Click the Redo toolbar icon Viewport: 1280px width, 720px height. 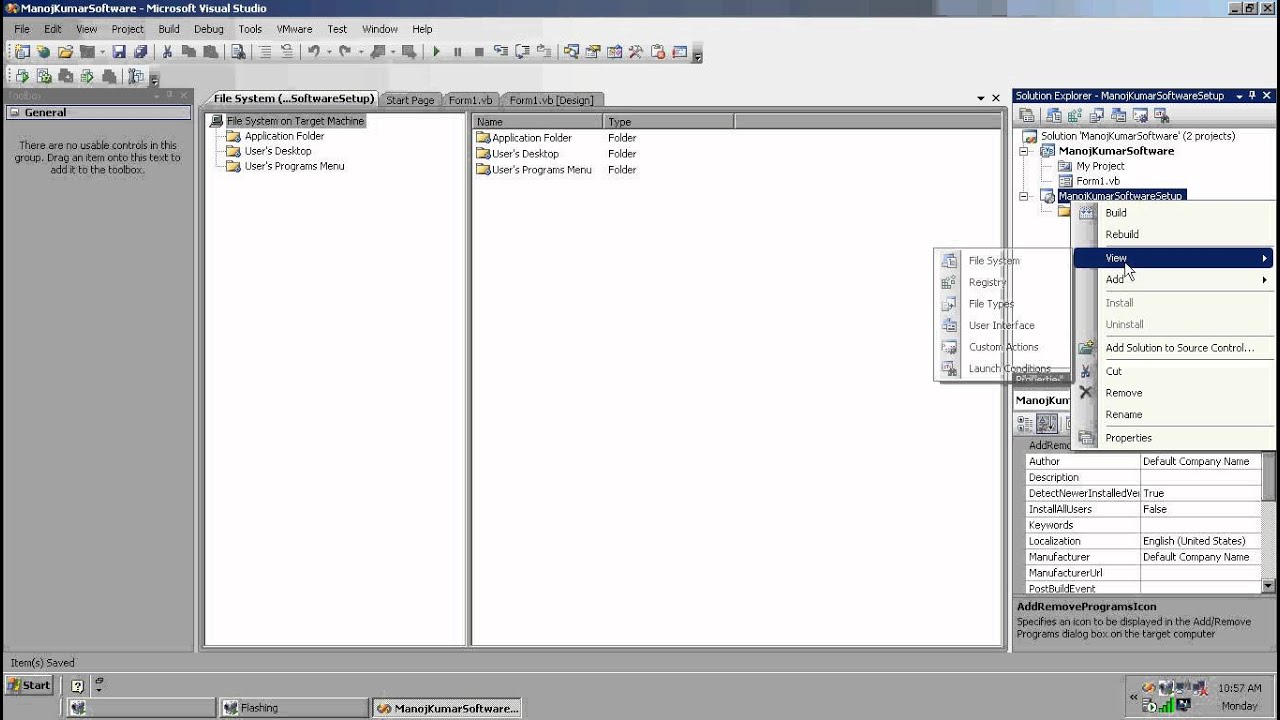[x=345, y=52]
